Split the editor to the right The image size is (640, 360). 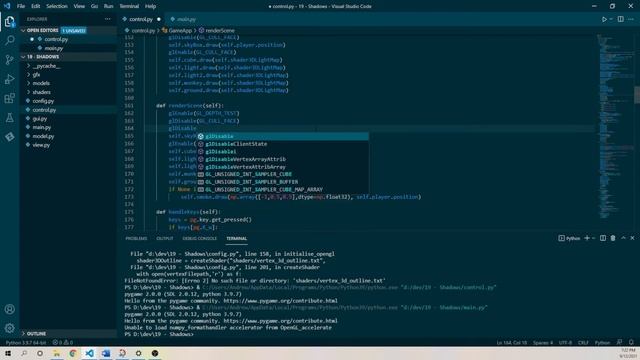(x=620, y=19)
